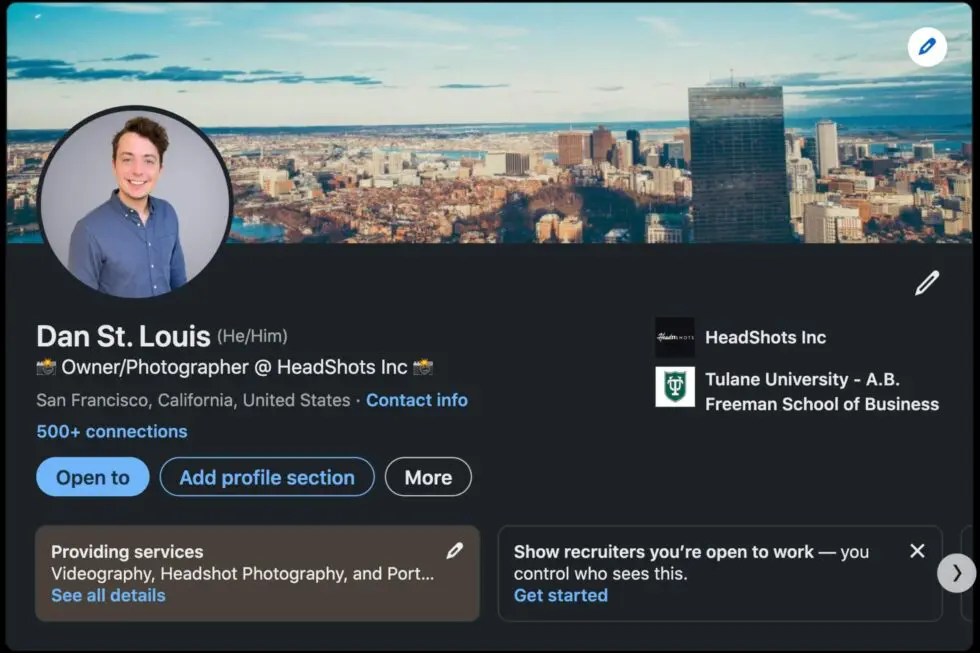
Task: Dismiss the open to work card
Action: [917, 551]
